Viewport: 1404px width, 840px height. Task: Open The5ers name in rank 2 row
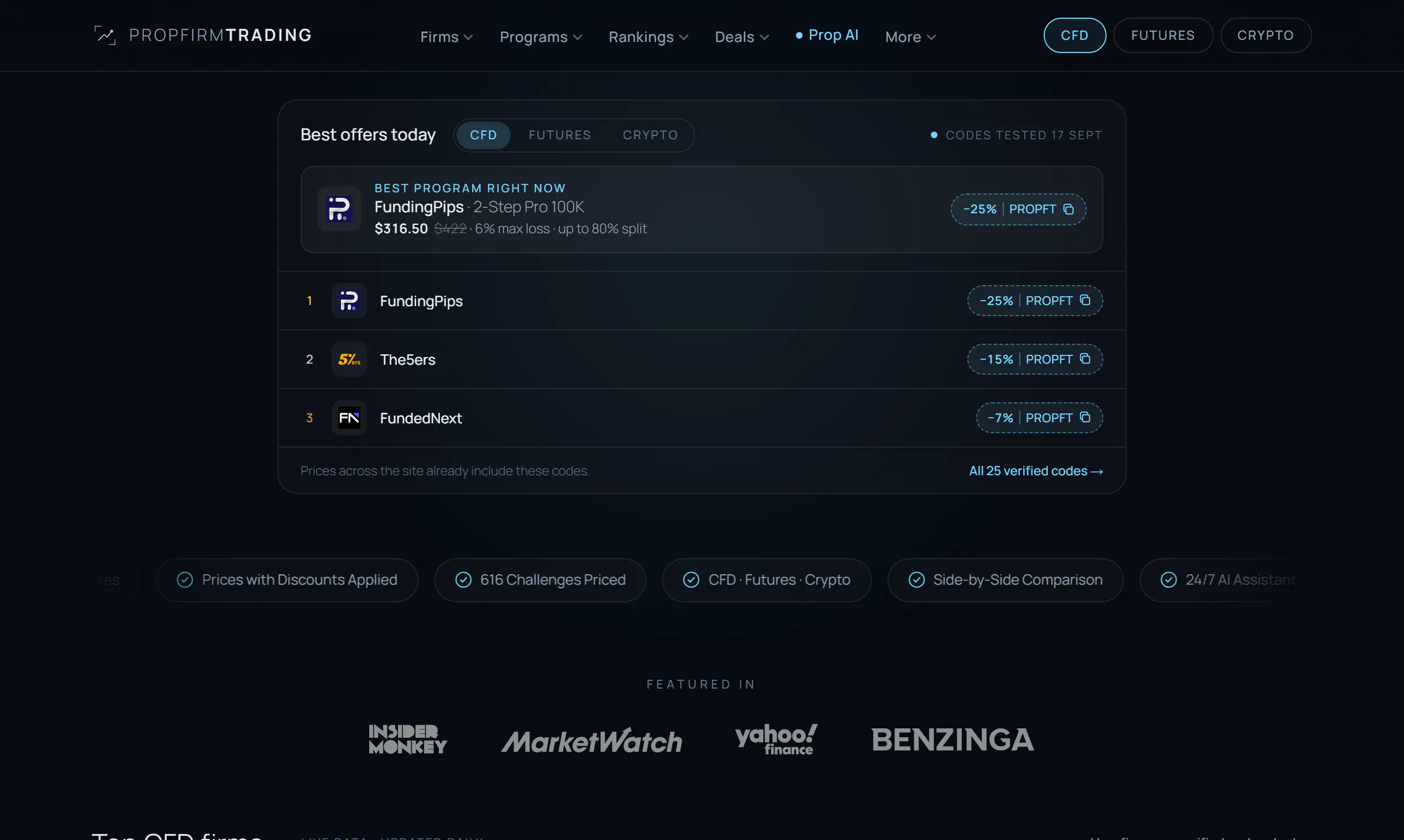407,359
